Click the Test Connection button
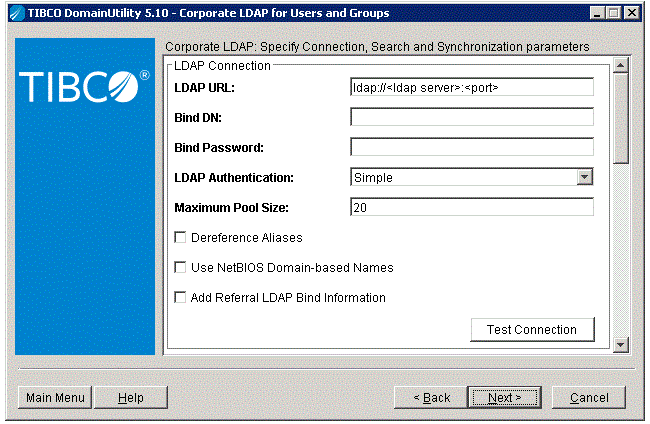This screenshot has height=424, width=650. tap(532, 330)
